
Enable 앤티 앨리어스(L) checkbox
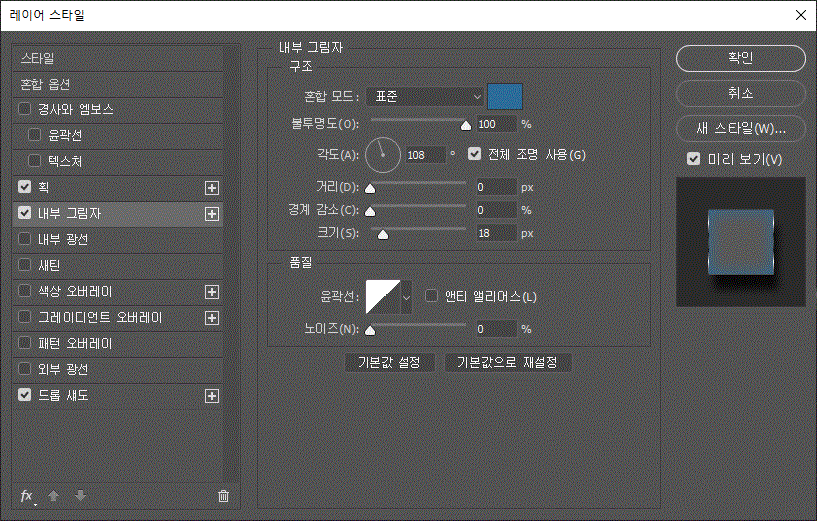(431, 296)
